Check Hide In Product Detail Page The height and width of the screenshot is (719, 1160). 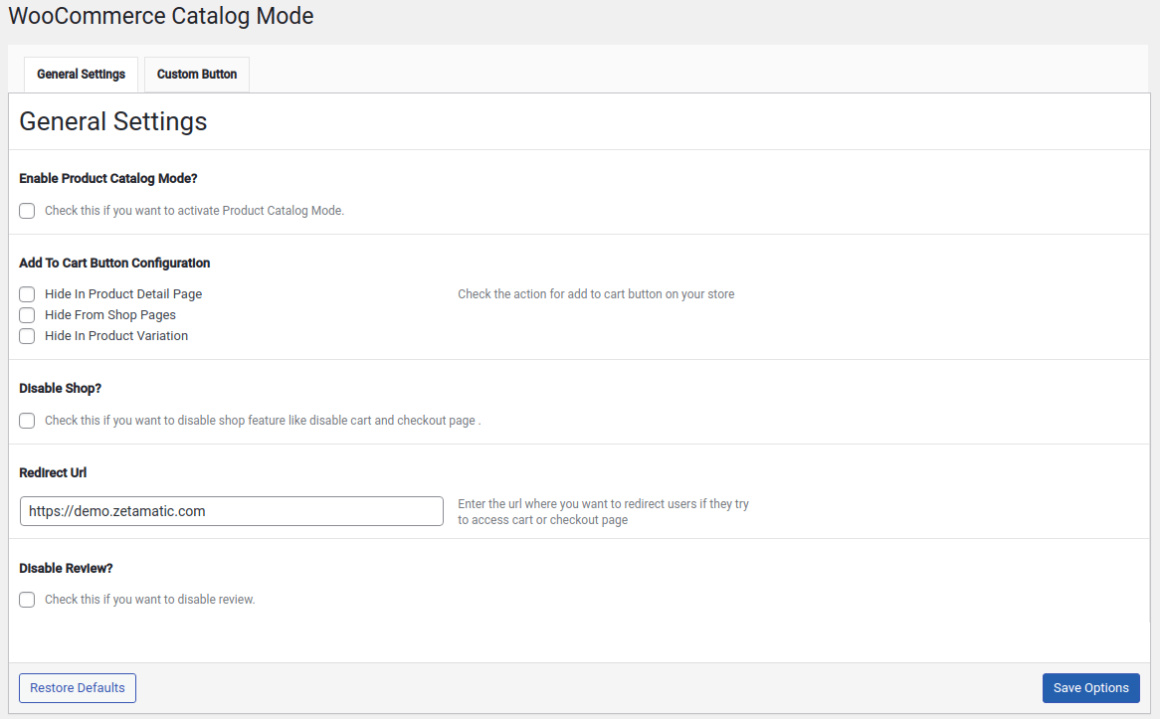26,293
